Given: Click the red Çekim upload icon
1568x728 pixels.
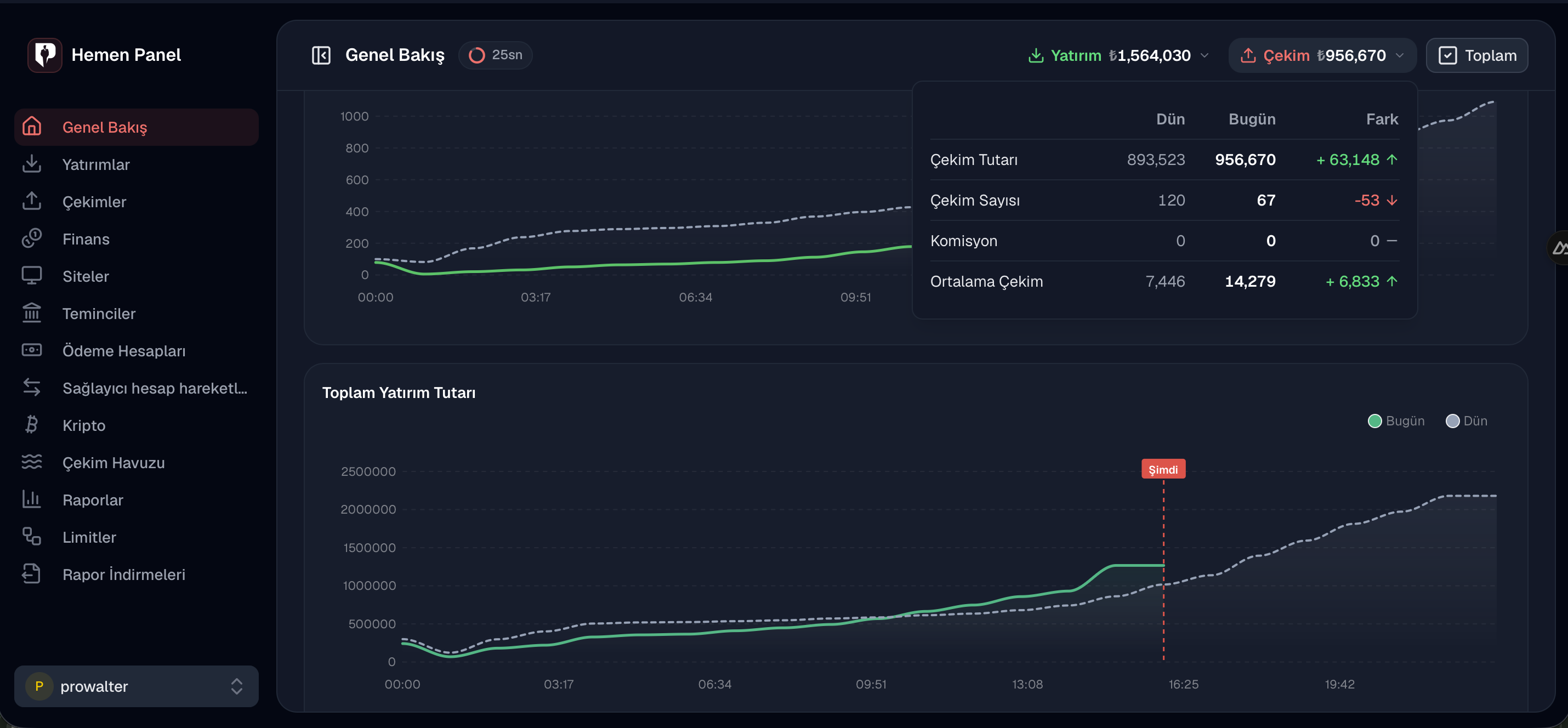Looking at the screenshot, I should point(1248,55).
